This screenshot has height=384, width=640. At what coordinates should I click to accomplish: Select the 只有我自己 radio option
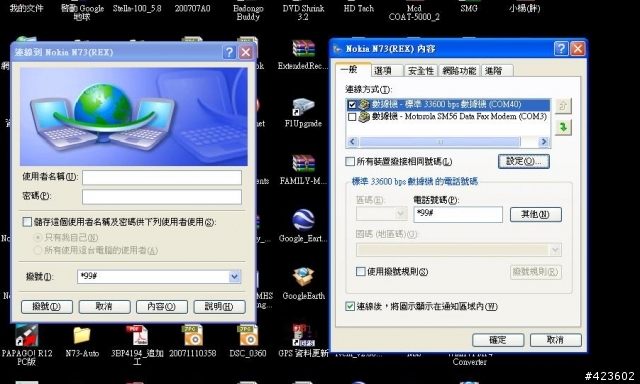pos(38,237)
